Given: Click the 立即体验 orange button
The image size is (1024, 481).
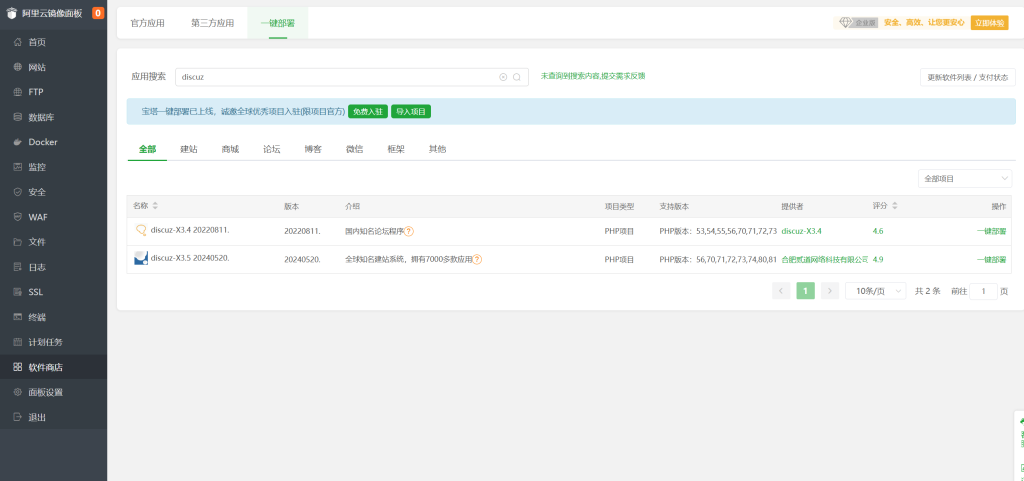Looking at the screenshot, I should click(989, 23).
